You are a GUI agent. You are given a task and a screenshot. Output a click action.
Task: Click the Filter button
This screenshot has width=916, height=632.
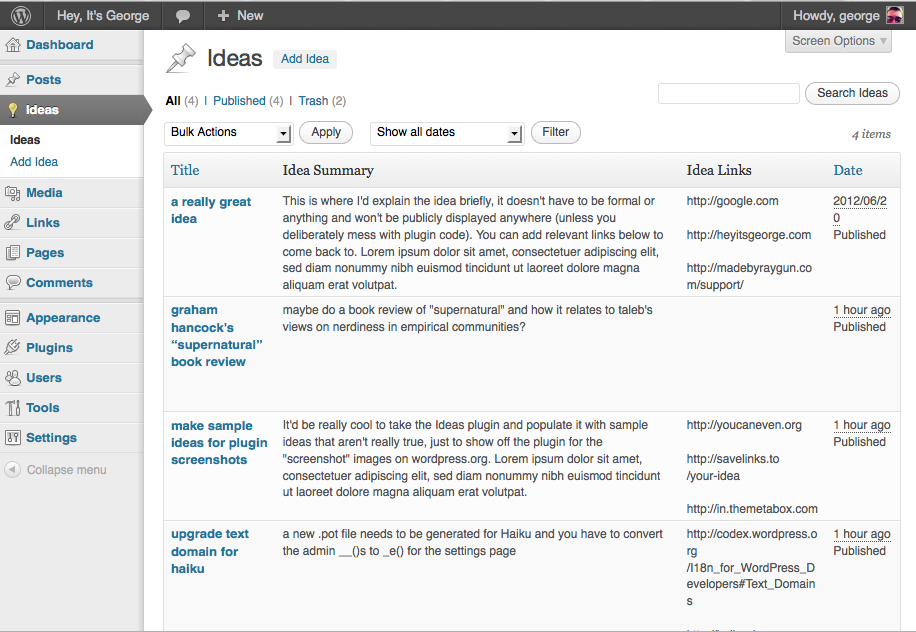pos(556,132)
